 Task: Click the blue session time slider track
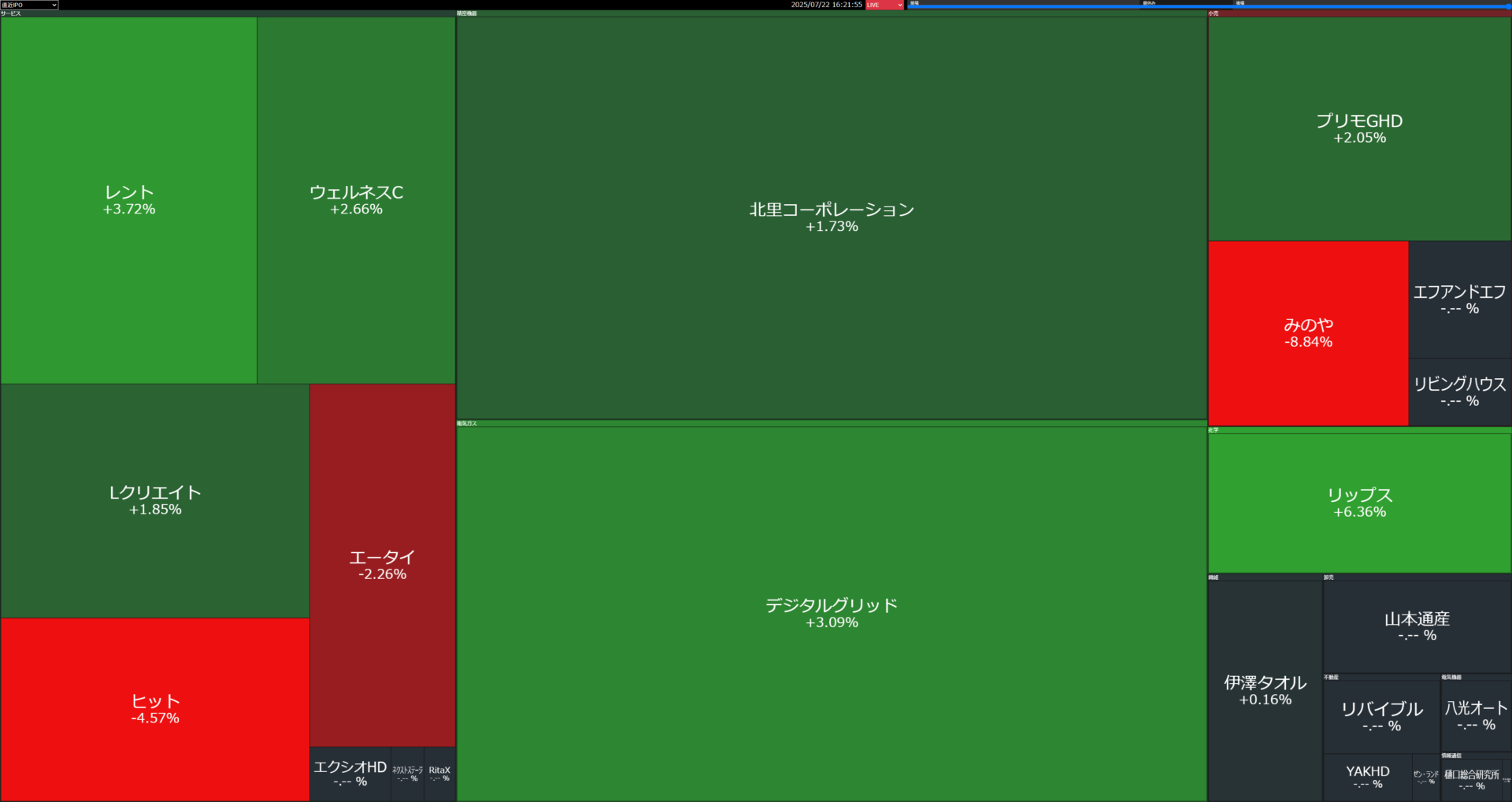1208,6
